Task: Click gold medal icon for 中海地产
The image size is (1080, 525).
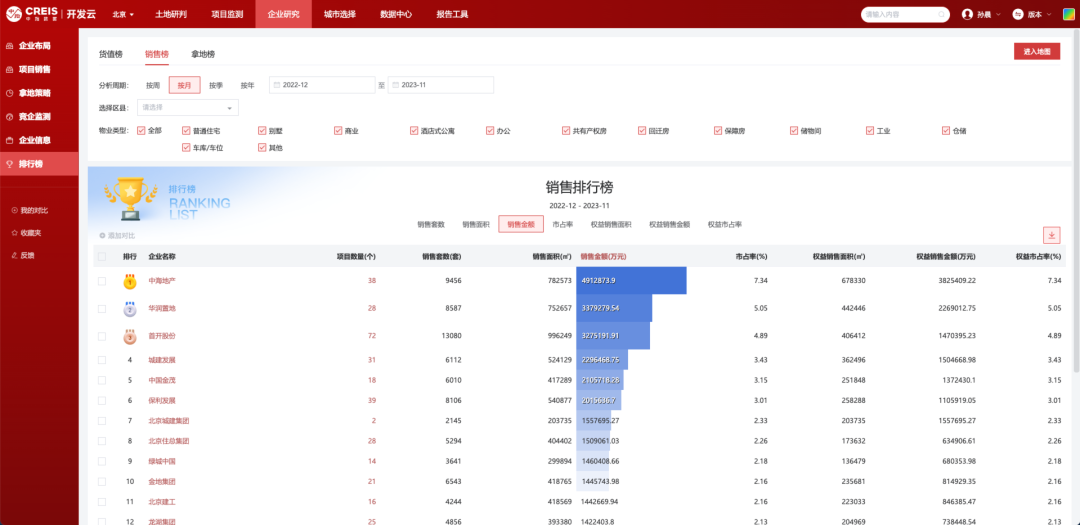Action: click(129, 281)
